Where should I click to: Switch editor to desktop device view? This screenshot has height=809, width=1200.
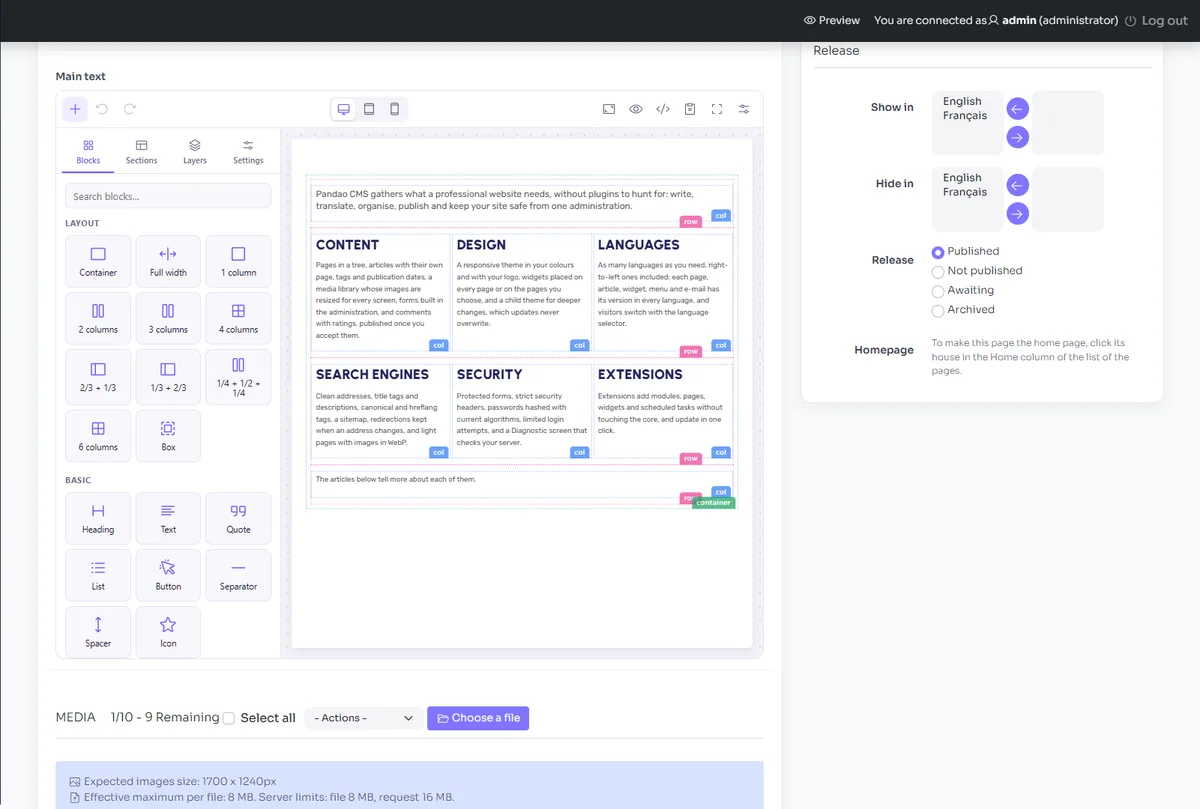(344, 109)
